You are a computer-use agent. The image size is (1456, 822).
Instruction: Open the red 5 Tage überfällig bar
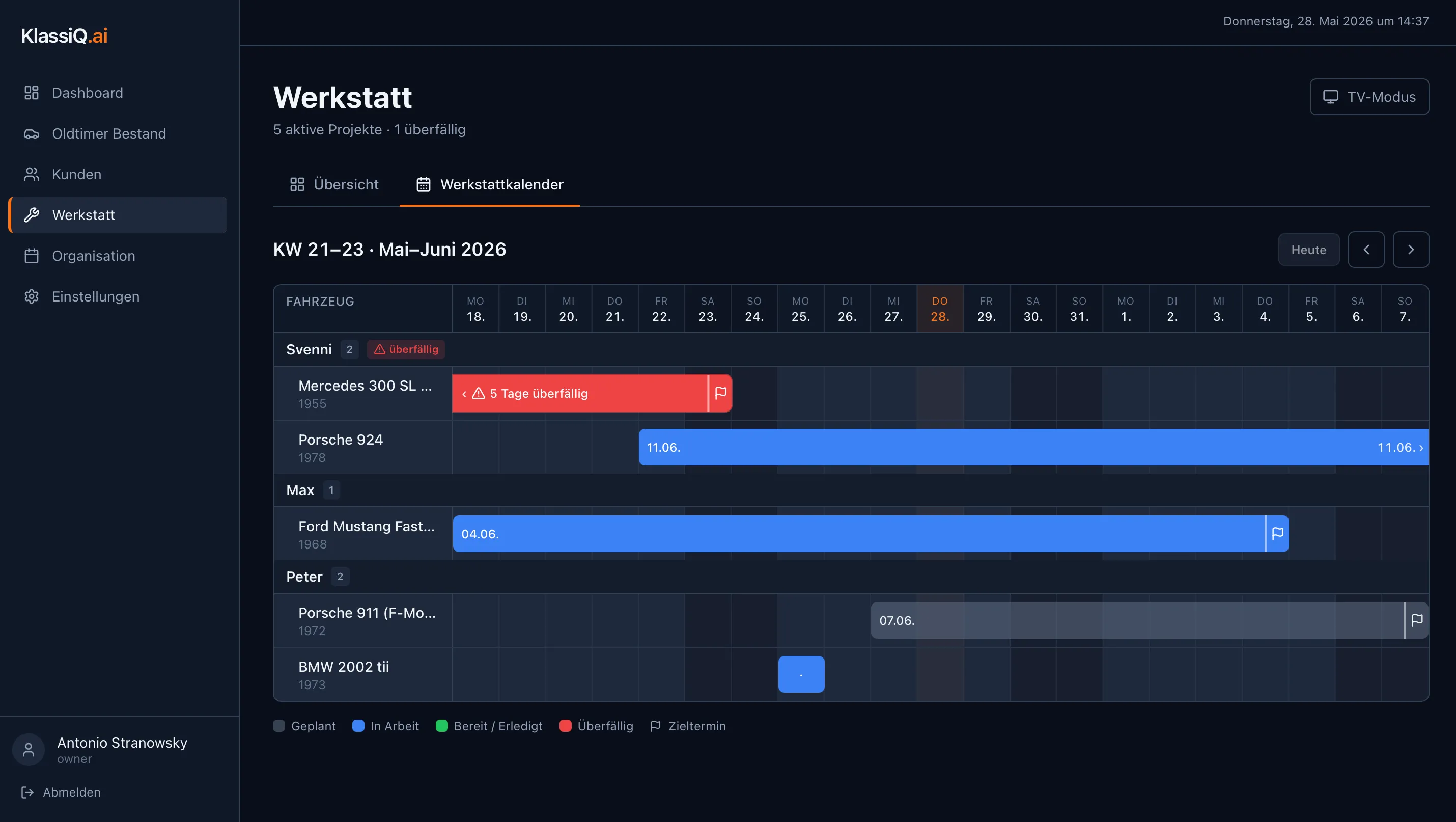(592, 393)
